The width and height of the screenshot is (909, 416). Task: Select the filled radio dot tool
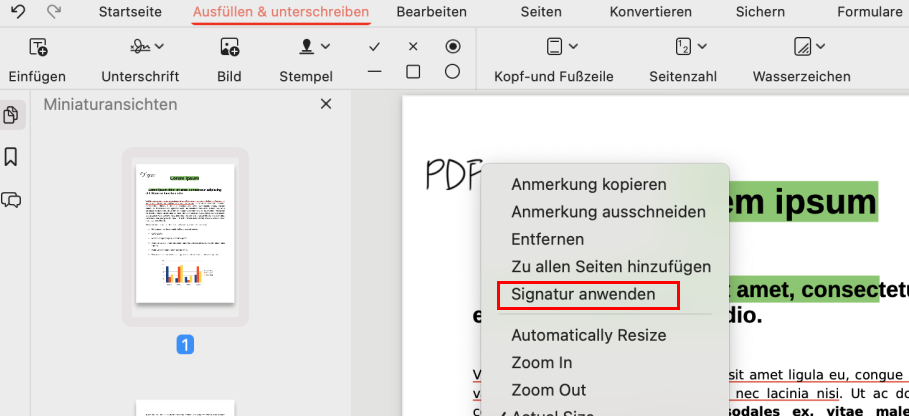point(453,47)
